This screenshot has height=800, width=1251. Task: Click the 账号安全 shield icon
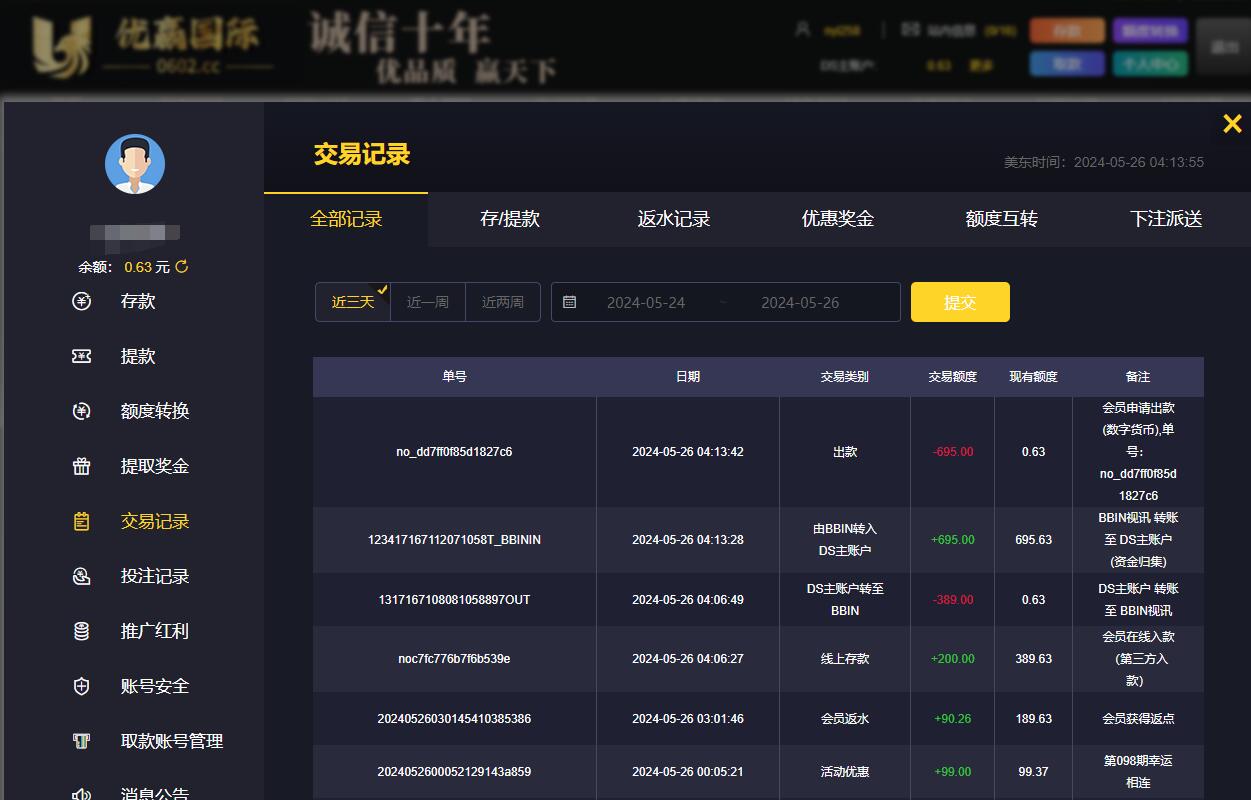coord(82,686)
